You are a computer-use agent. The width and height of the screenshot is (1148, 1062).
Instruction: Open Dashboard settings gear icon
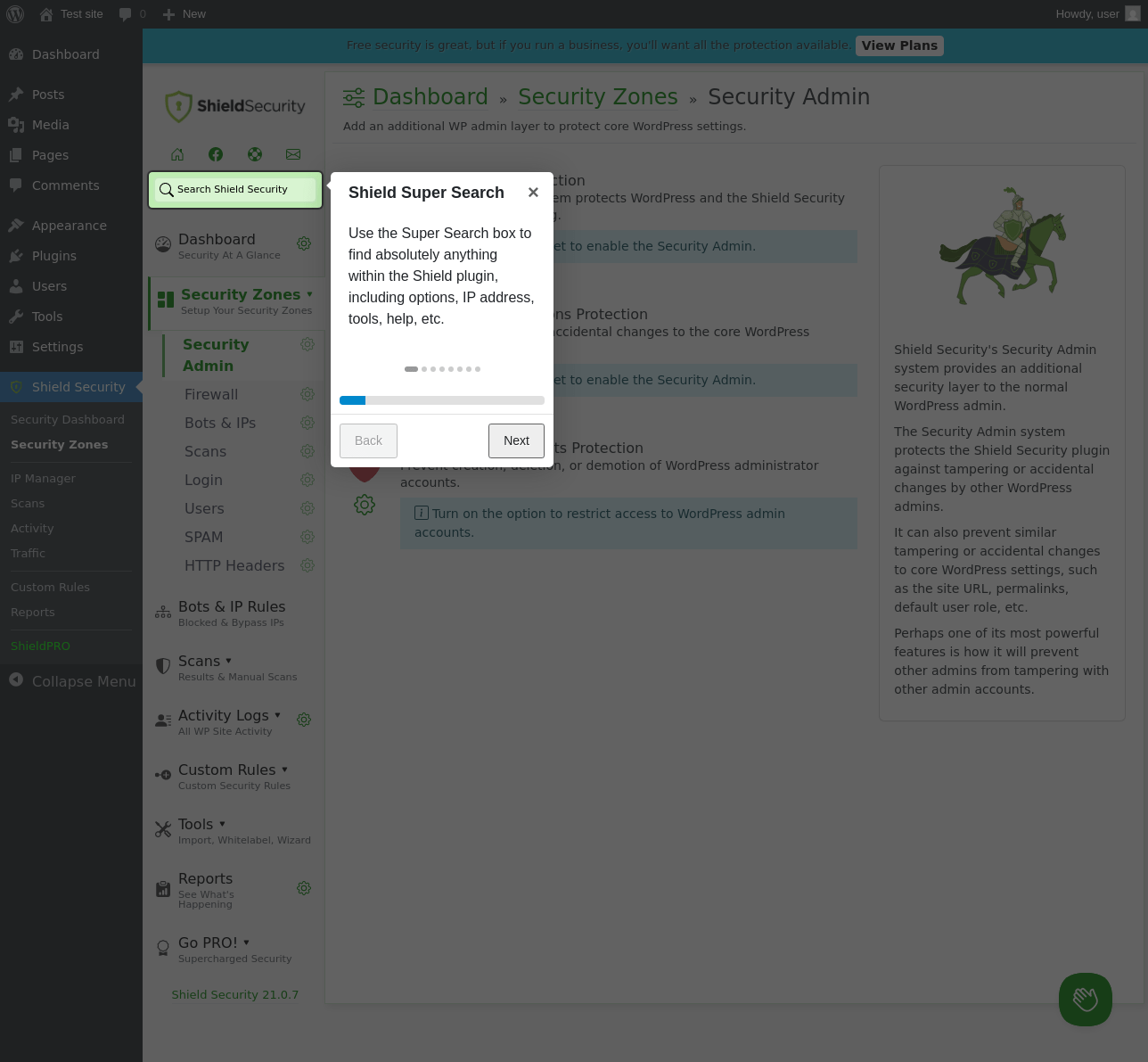coord(304,243)
